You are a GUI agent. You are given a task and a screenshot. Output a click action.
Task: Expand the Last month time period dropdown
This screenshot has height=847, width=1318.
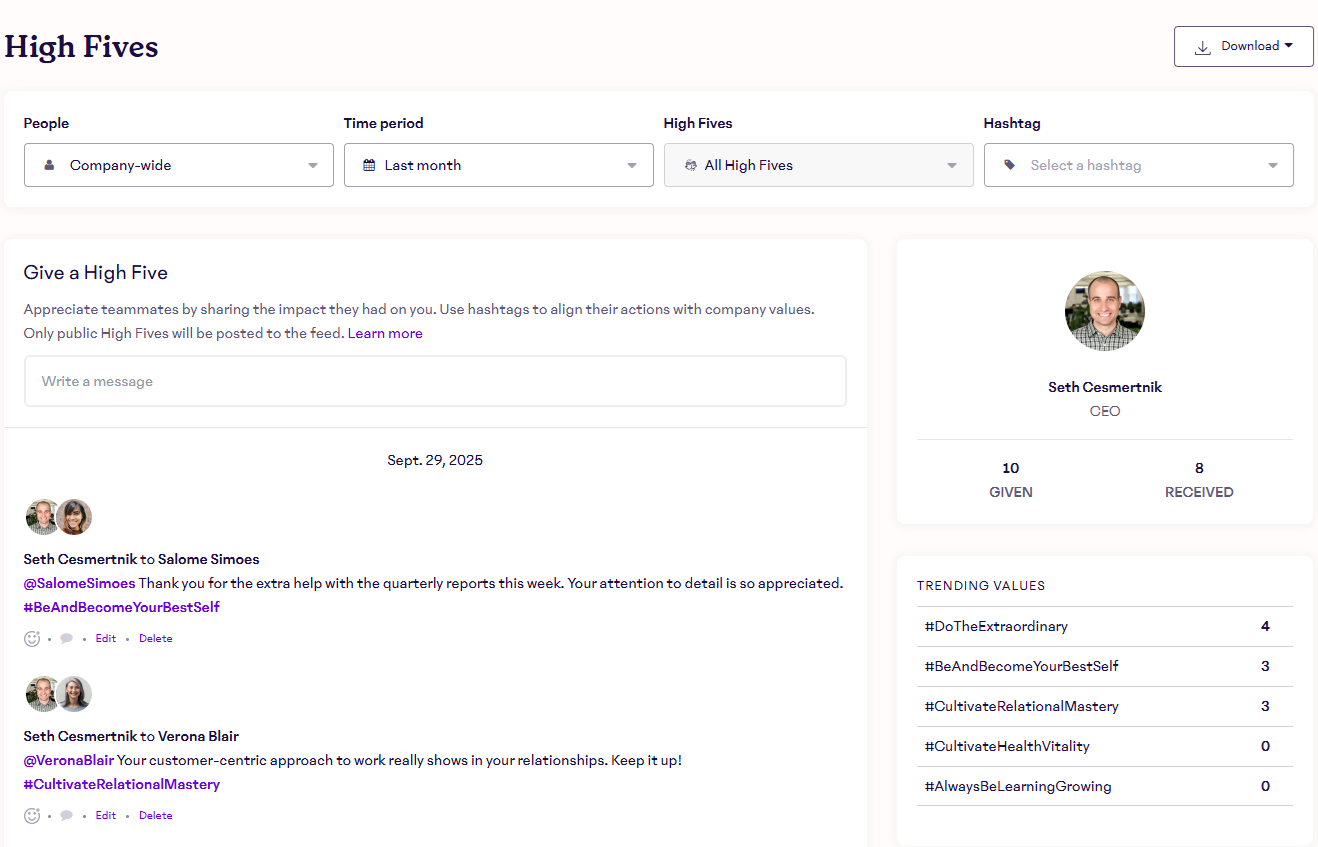coord(498,165)
